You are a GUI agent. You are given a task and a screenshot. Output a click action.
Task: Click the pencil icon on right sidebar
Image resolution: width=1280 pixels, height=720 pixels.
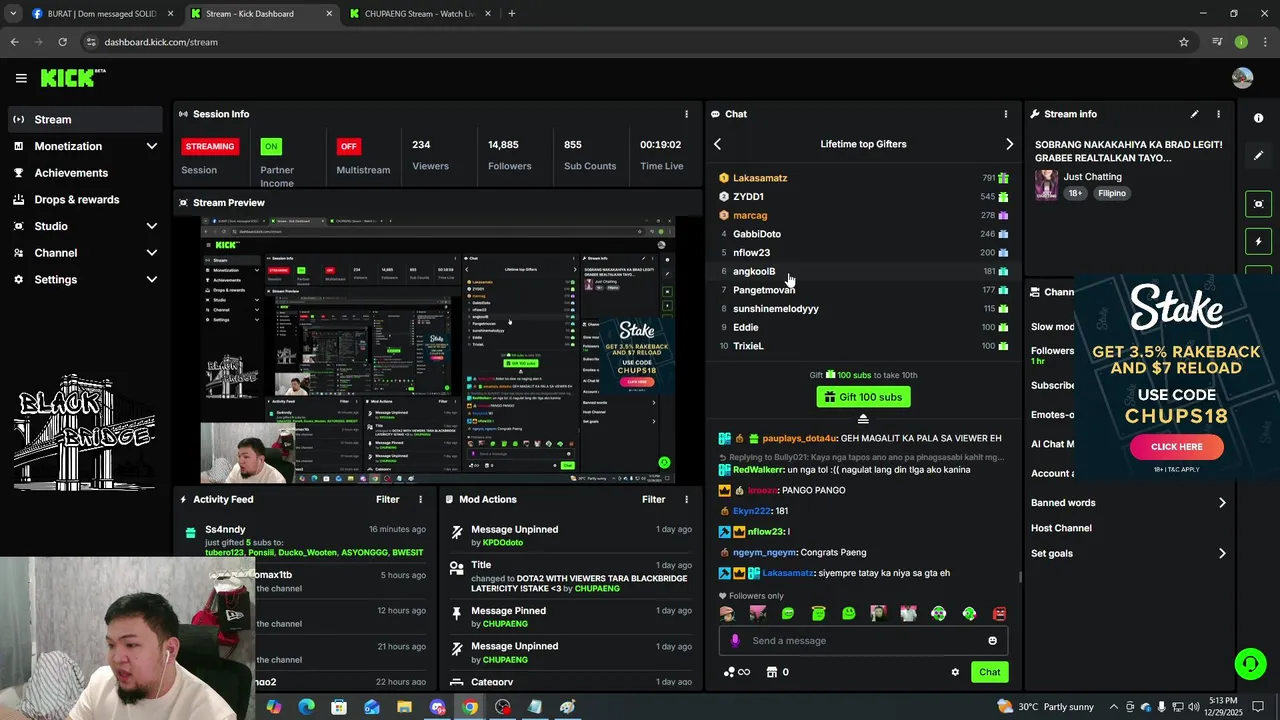tap(1258, 156)
